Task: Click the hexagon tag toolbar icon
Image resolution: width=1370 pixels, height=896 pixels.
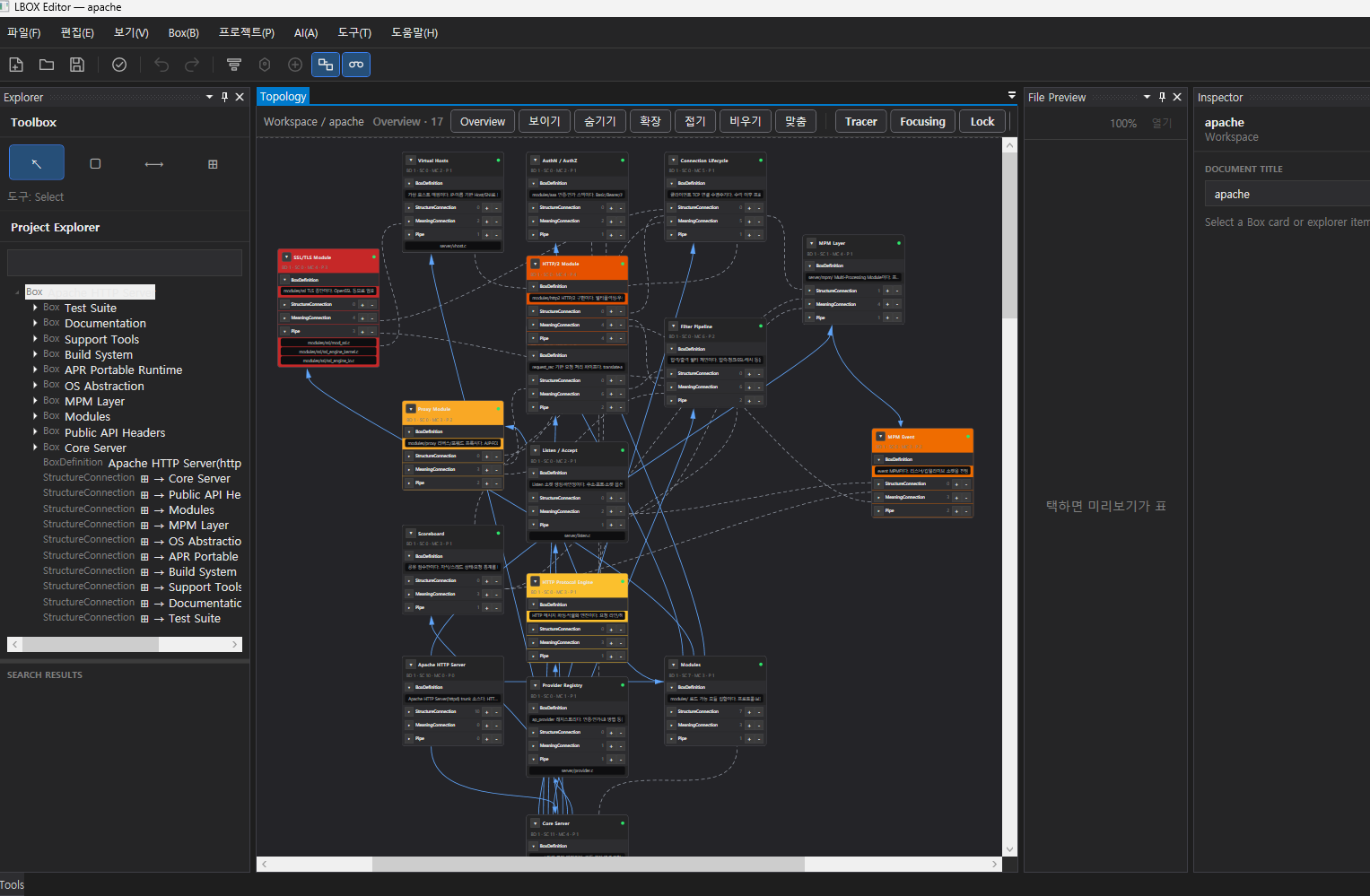Action: pos(265,65)
